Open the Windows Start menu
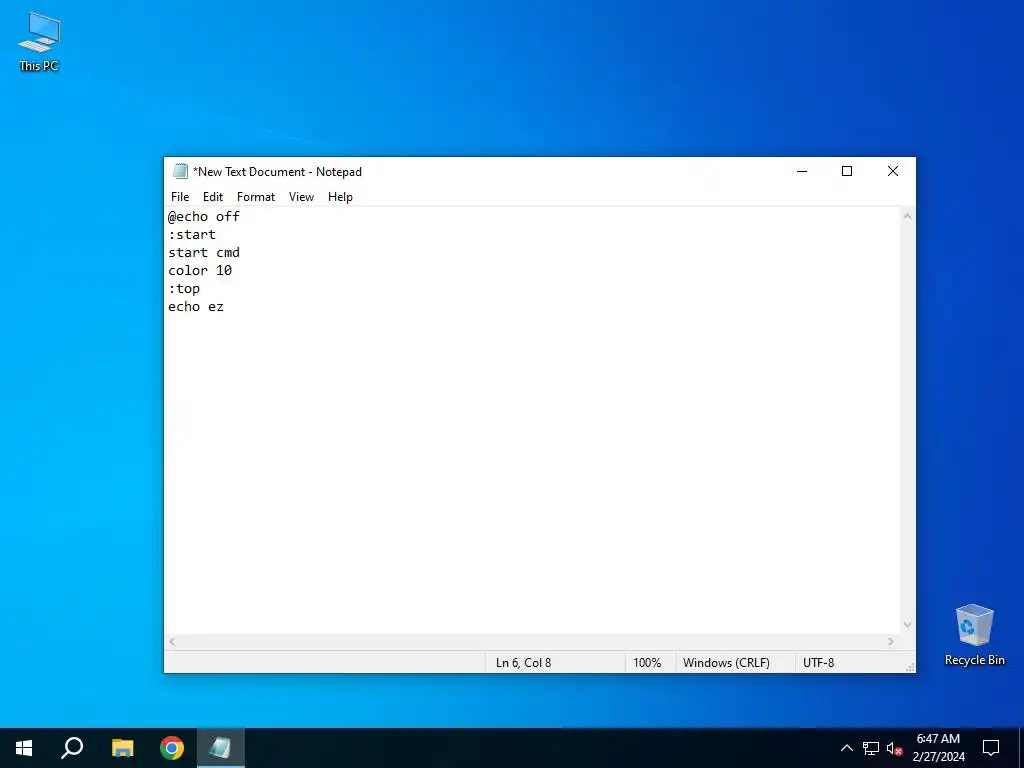Screen dimensions: 1024x768 [24, 748]
